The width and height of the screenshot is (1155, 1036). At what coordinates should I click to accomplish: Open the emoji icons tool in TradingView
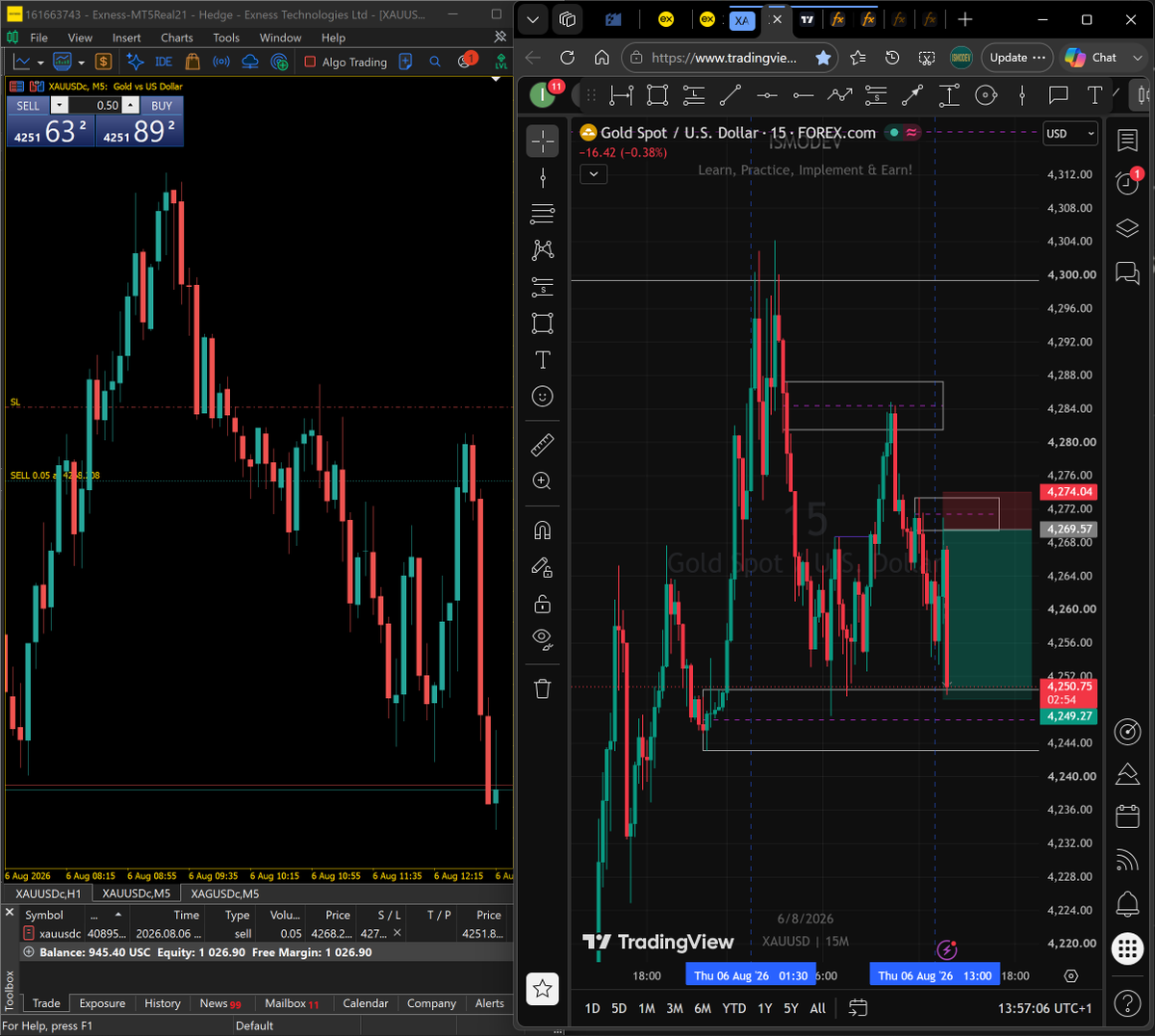(x=543, y=397)
